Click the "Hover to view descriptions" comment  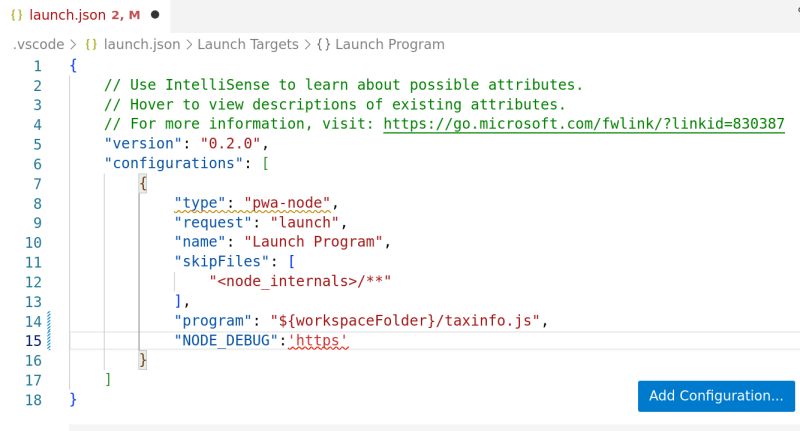point(335,105)
